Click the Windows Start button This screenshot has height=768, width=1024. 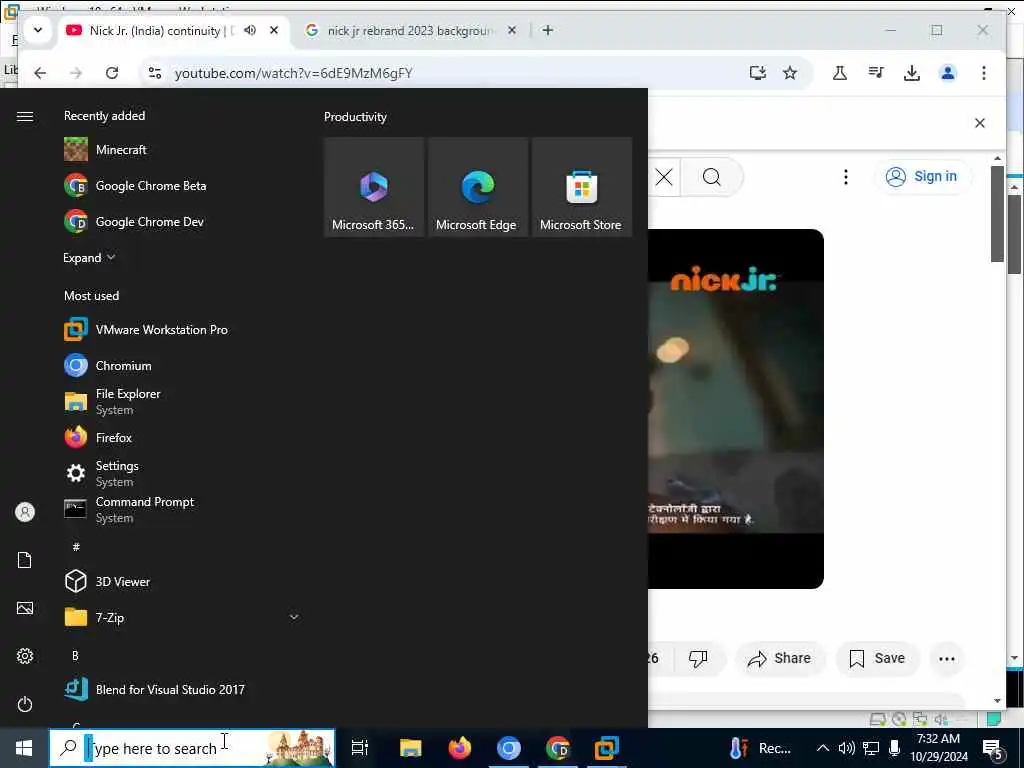coord(24,748)
